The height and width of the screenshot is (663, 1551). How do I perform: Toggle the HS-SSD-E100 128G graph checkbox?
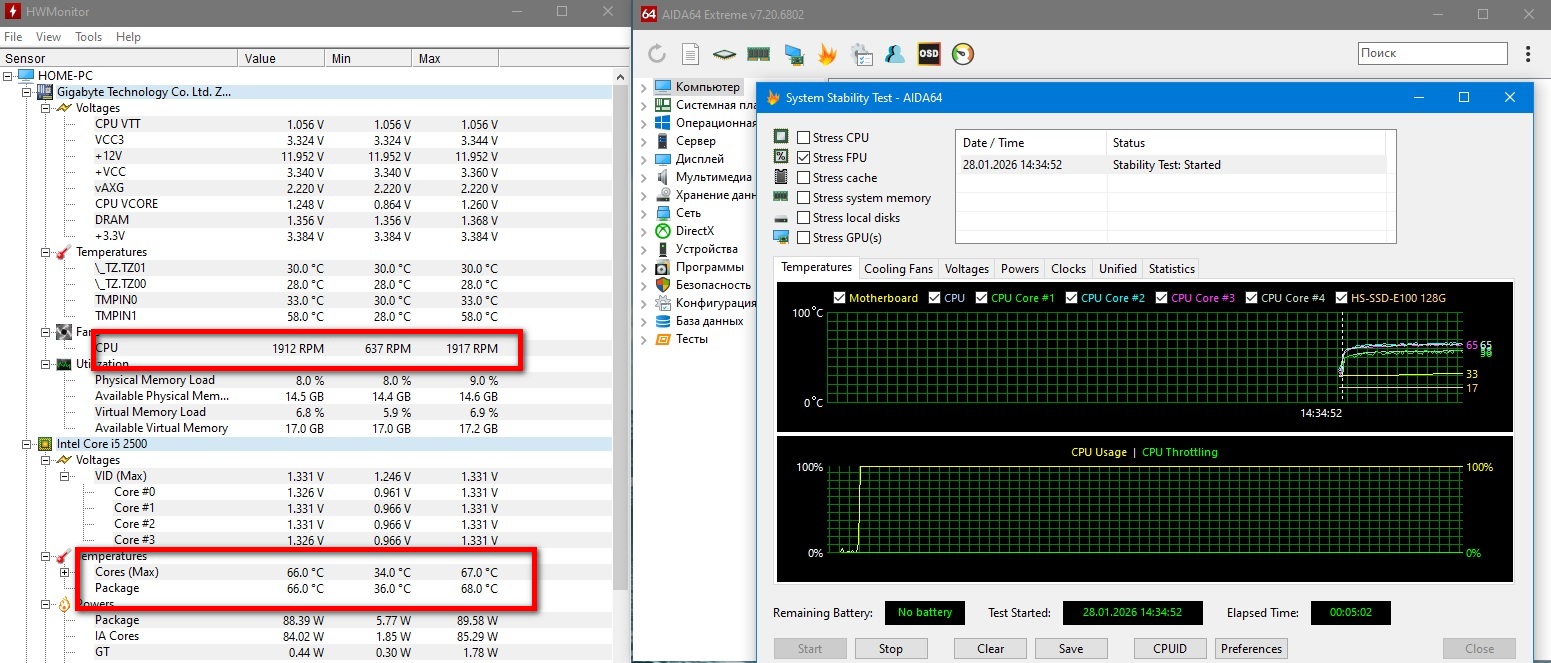(x=1341, y=298)
